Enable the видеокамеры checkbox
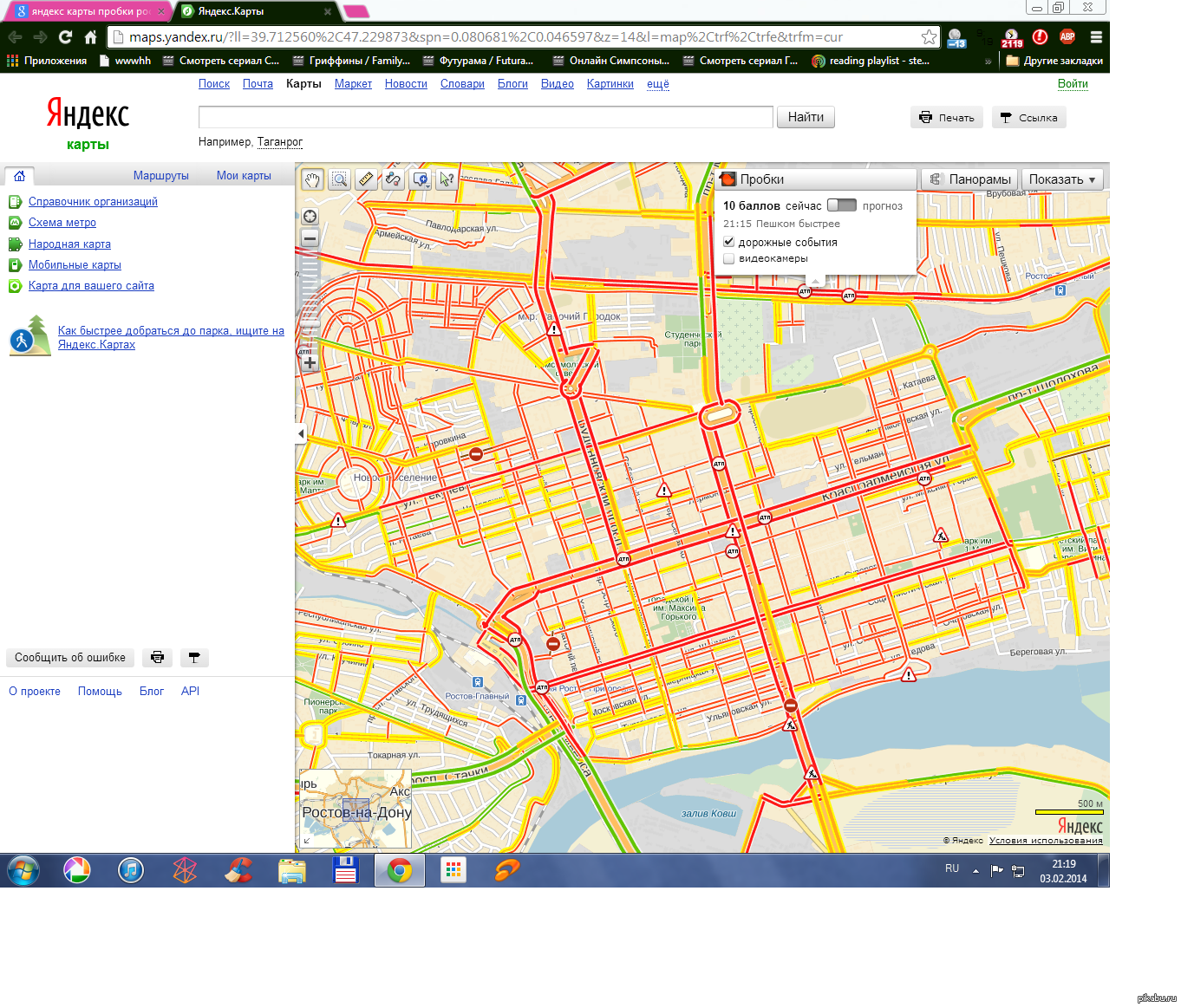 coord(729,258)
